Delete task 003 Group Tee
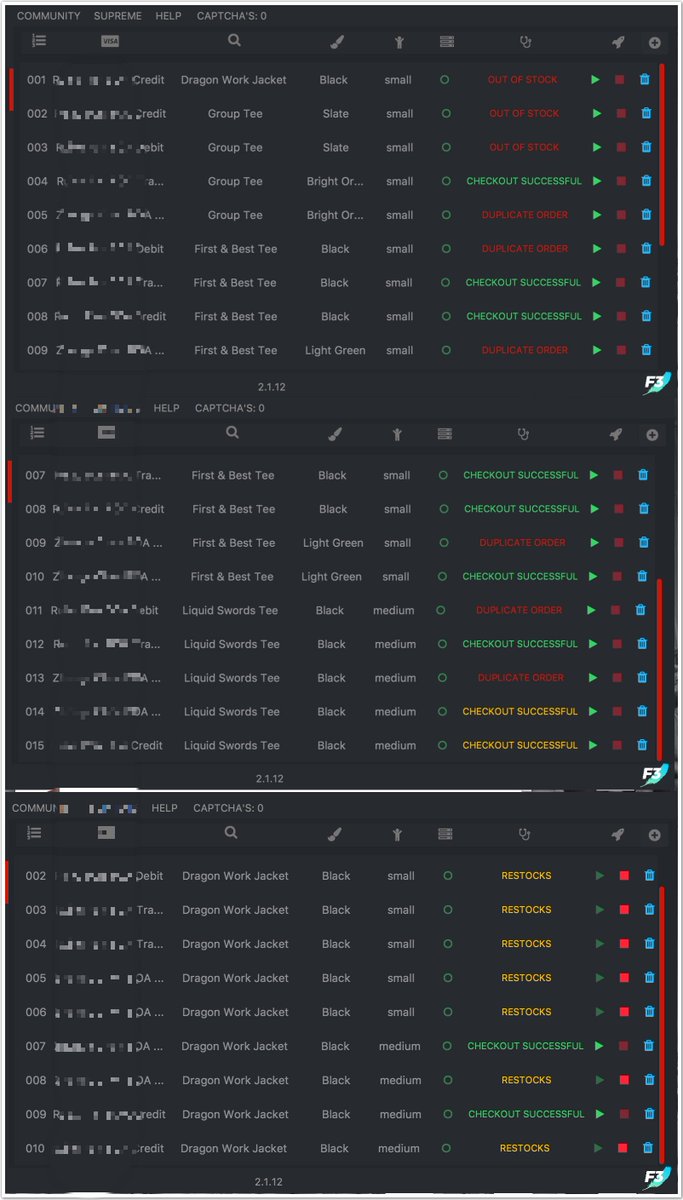The height and width of the screenshot is (1200, 683). tap(646, 147)
